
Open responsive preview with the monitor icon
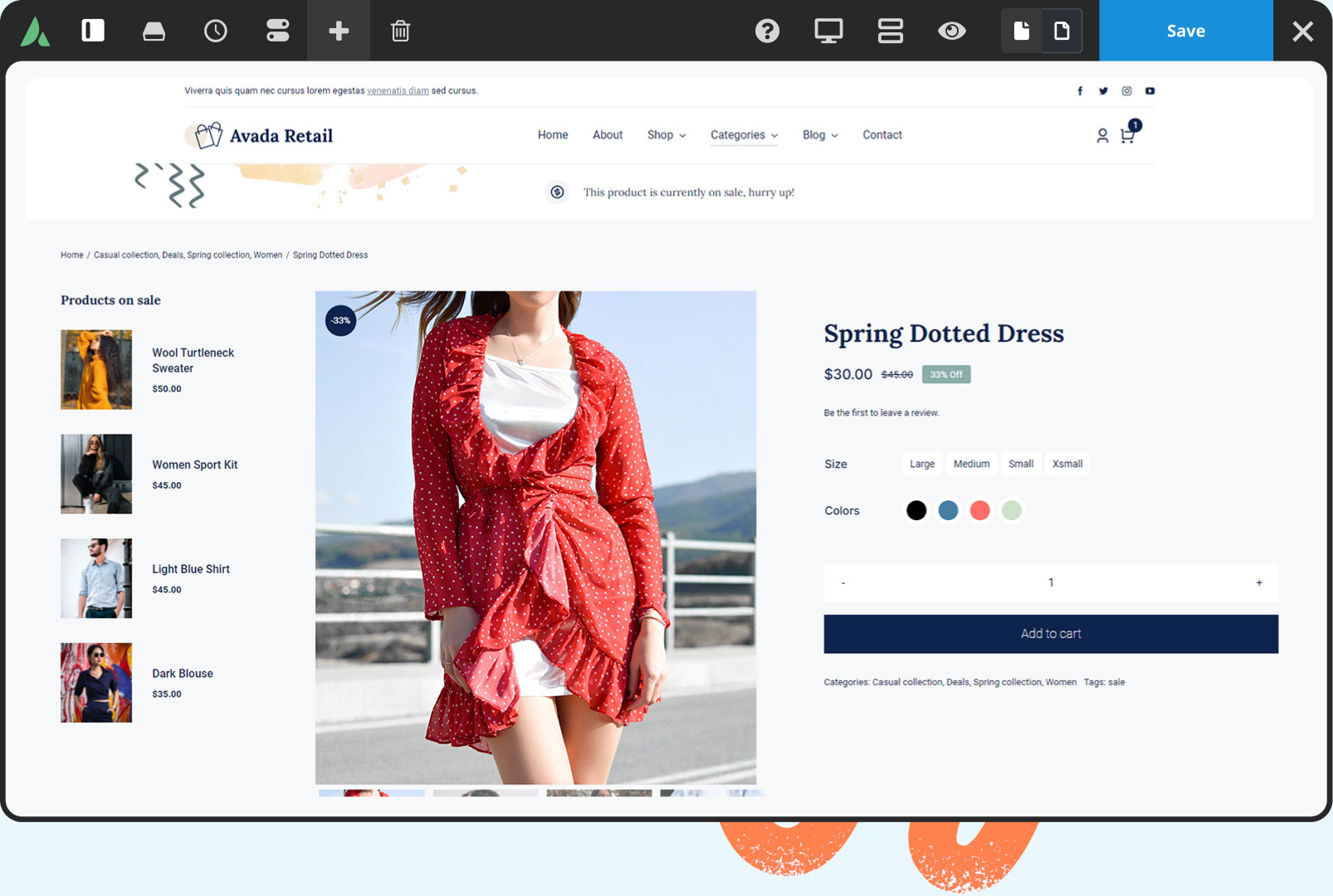click(x=828, y=31)
